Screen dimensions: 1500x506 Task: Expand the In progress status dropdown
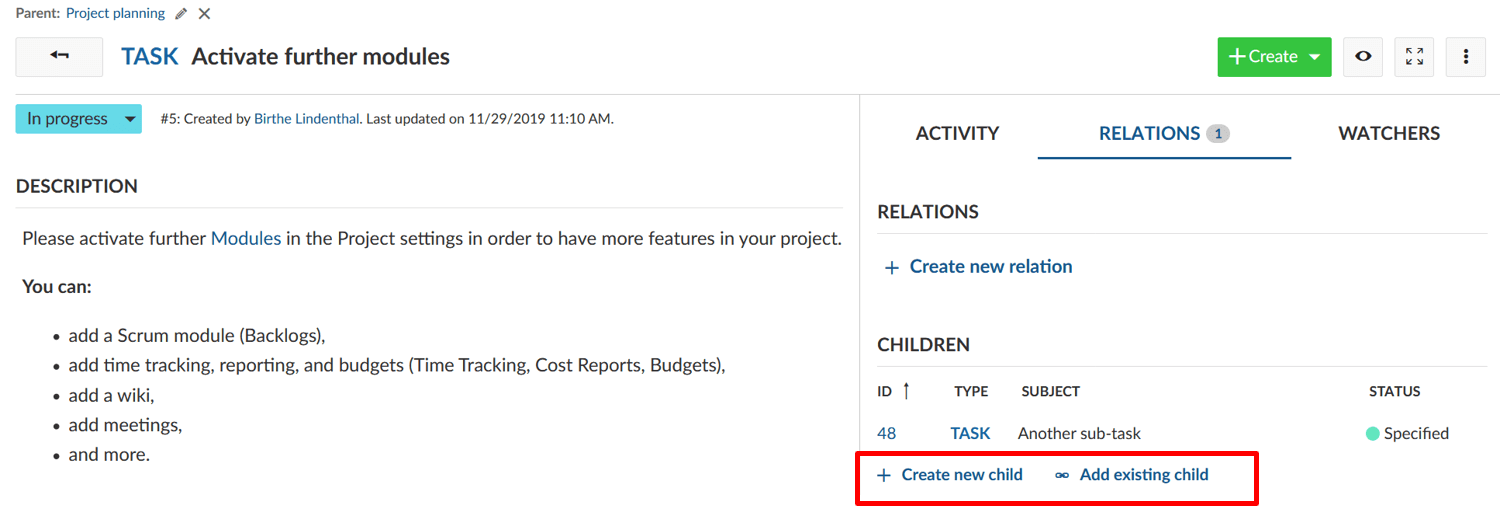78,119
